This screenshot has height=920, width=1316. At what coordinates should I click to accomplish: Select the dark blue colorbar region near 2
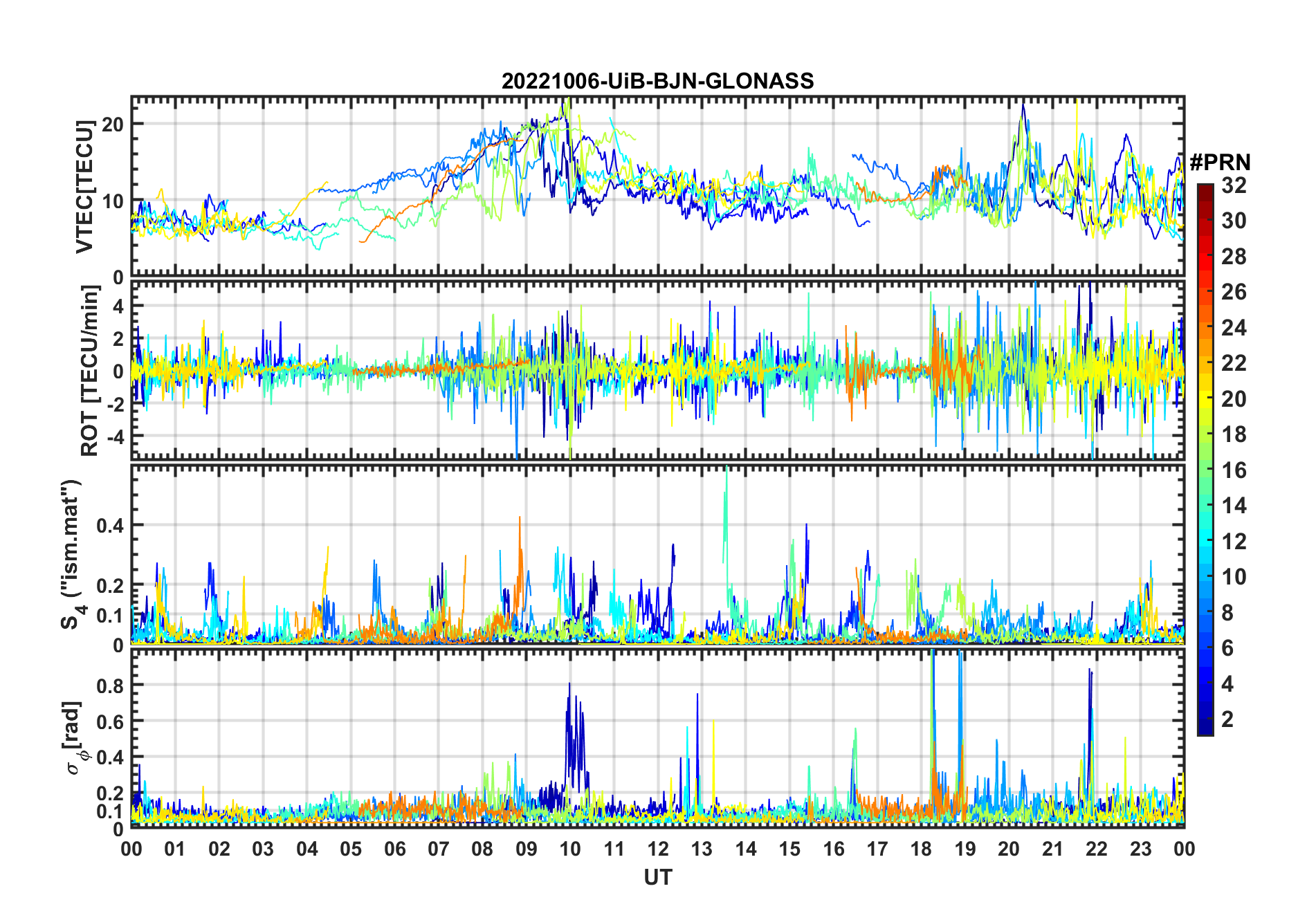(x=1205, y=719)
